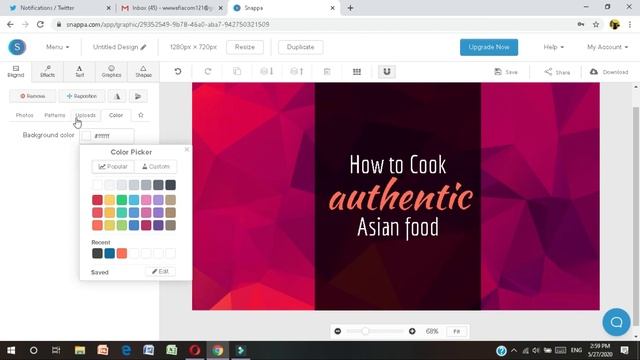Click the Remove background button
Screen dimensions: 640x360
tap(33, 96)
